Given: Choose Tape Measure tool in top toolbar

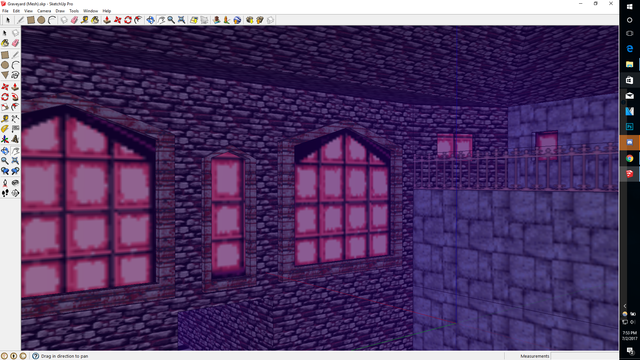Looking at the screenshot, I should (x=84, y=20).
